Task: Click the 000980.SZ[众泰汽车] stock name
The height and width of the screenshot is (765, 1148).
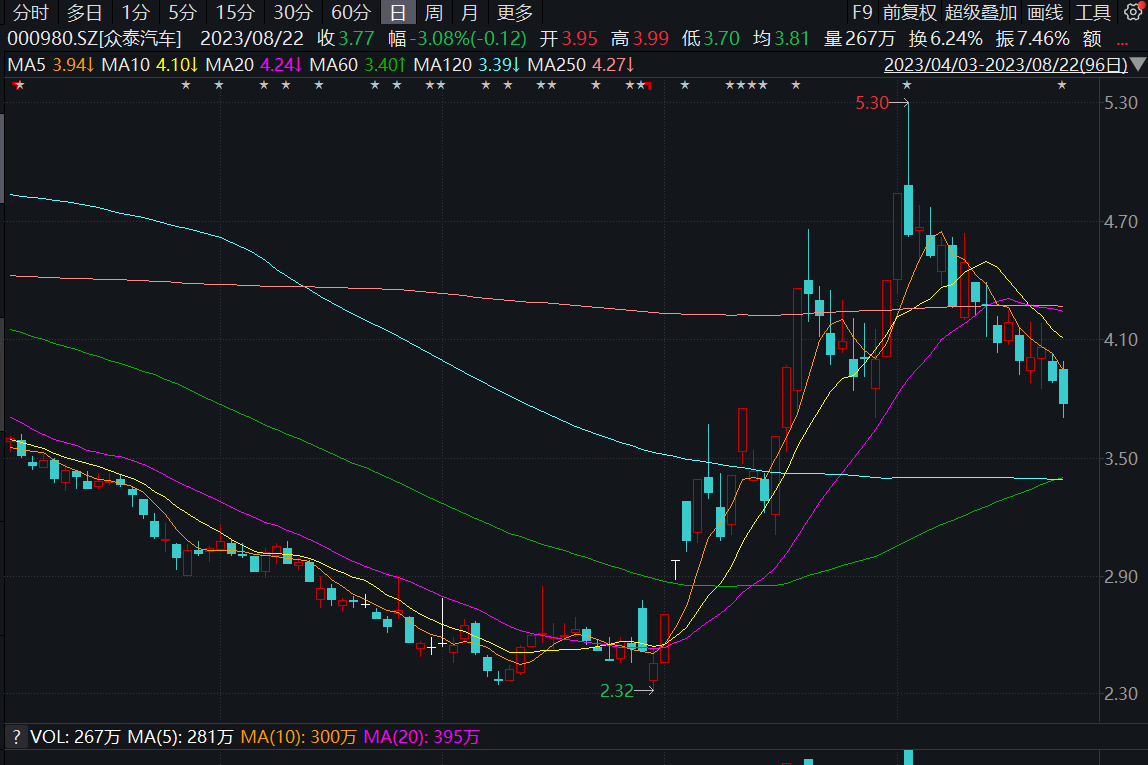Action: coord(94,39)
